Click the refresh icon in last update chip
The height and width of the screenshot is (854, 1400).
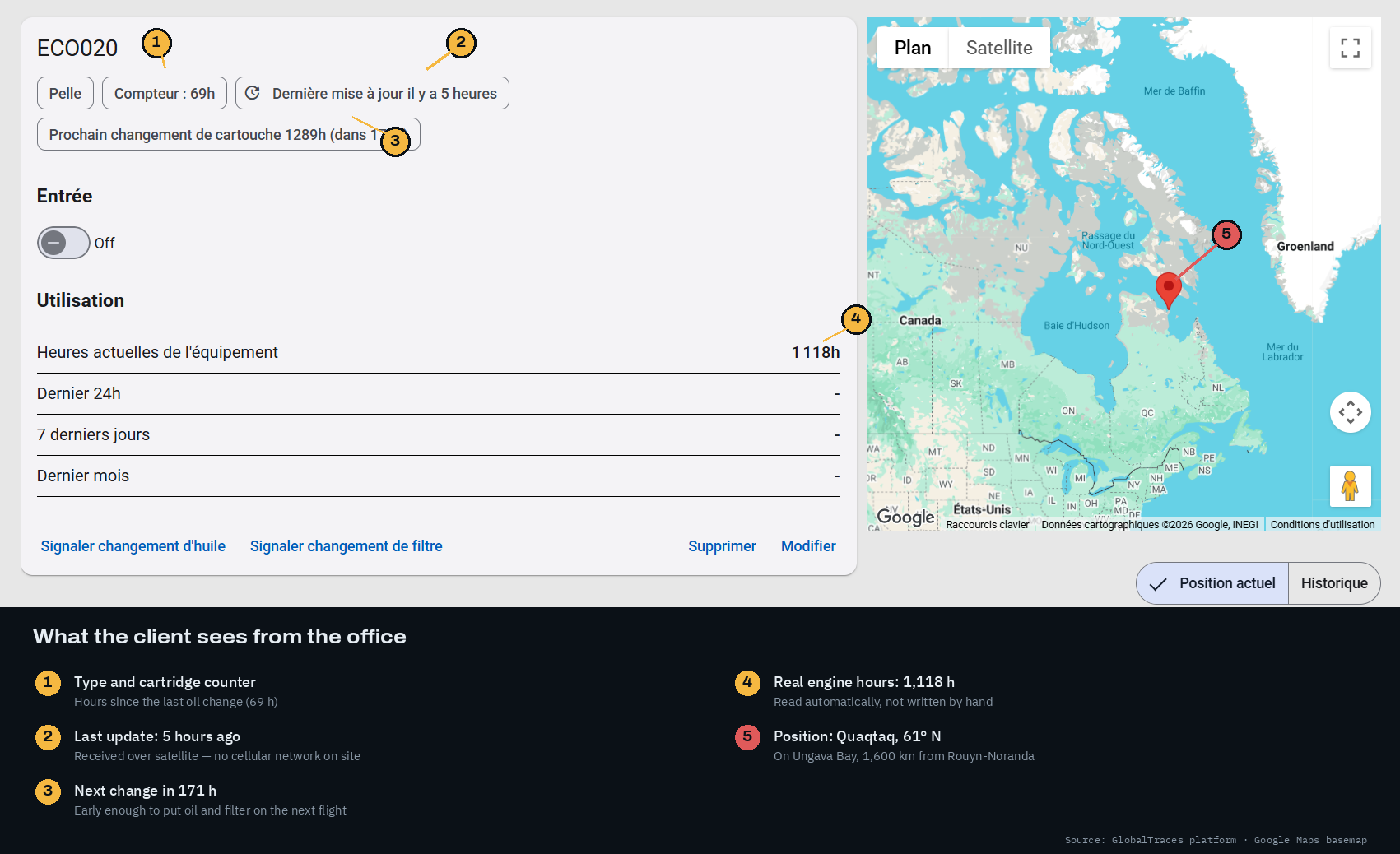253,93
